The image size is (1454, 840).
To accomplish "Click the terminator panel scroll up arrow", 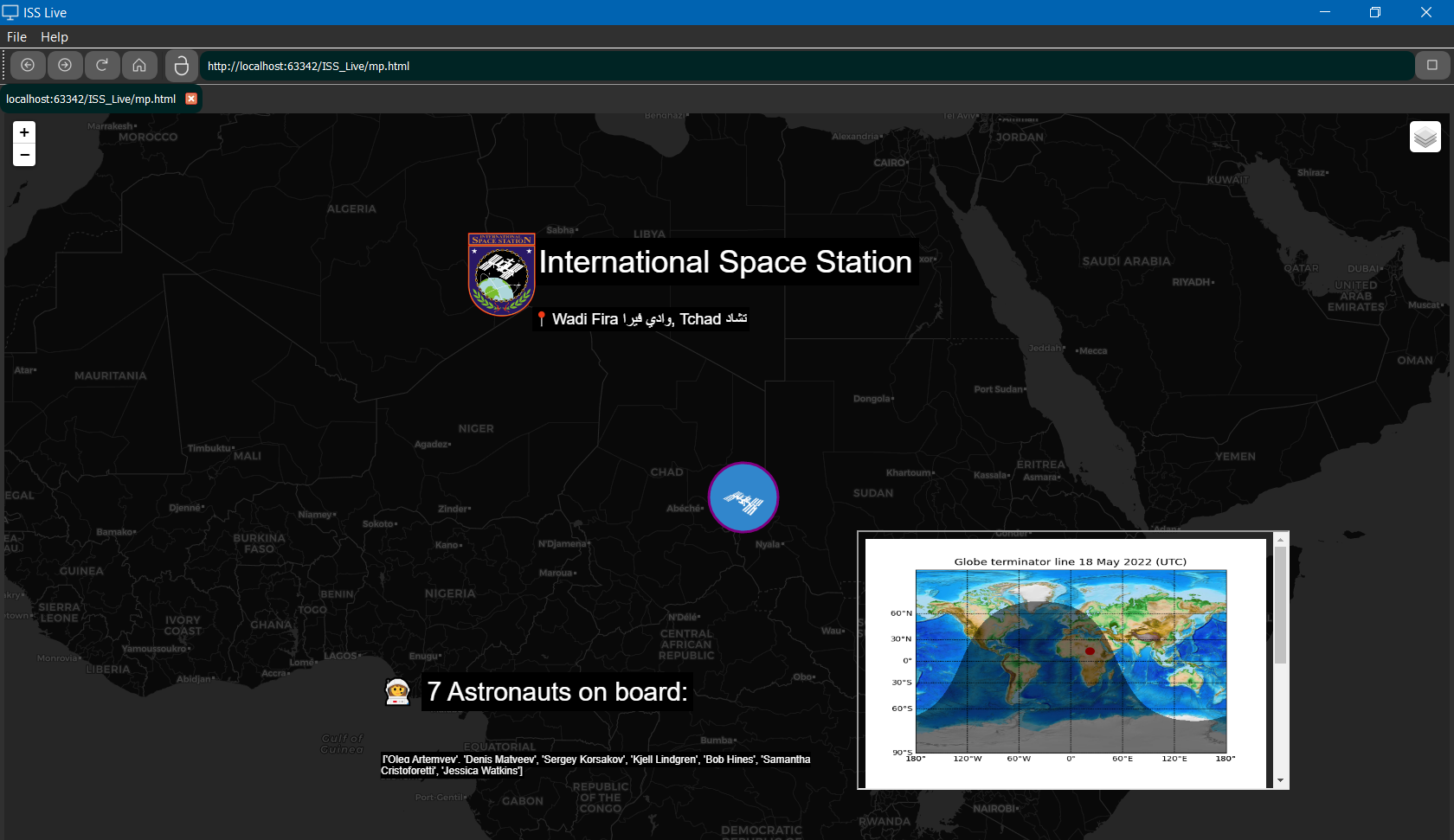I will click(1280, 540).
